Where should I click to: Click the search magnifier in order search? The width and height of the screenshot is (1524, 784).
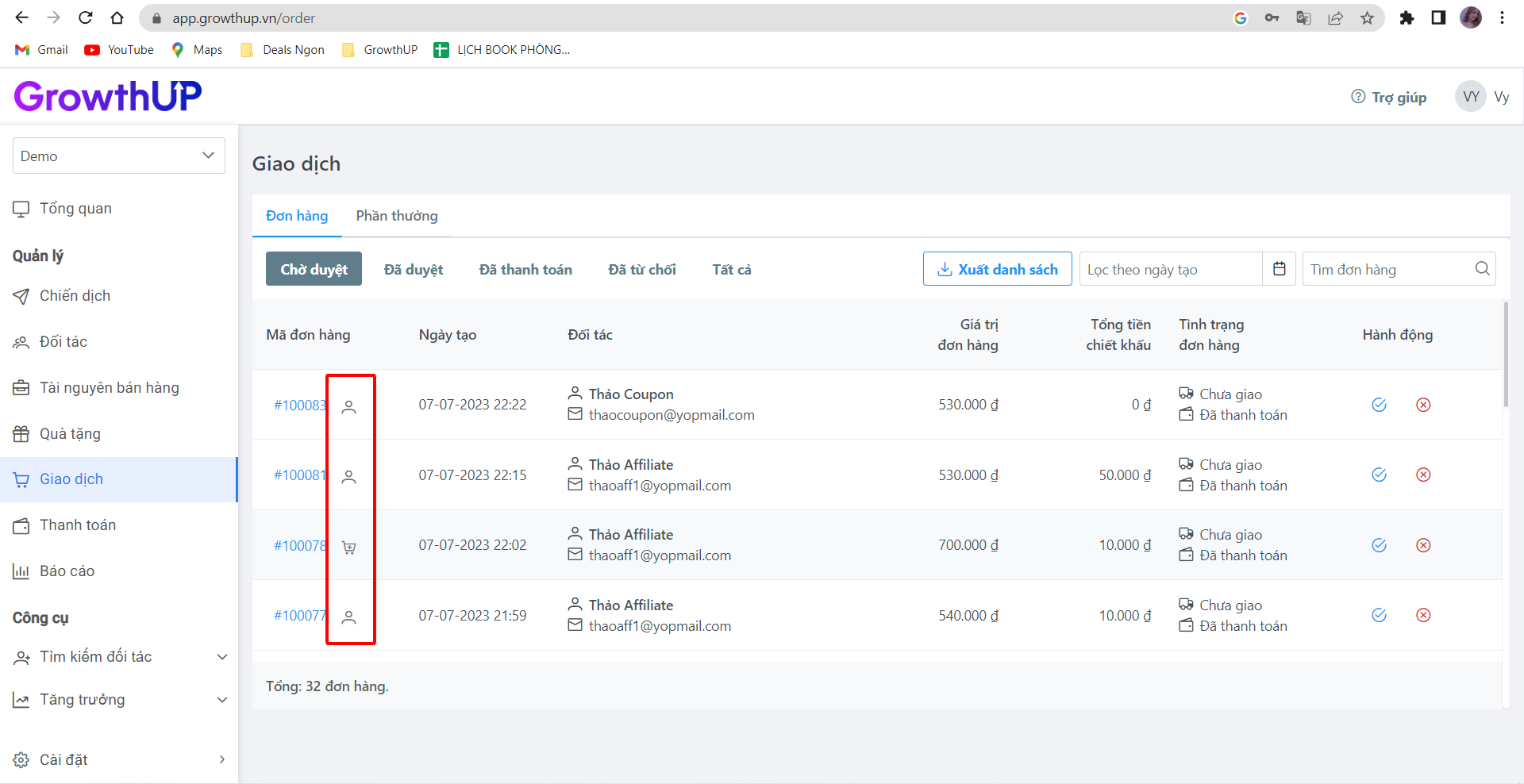point(1482,269)
